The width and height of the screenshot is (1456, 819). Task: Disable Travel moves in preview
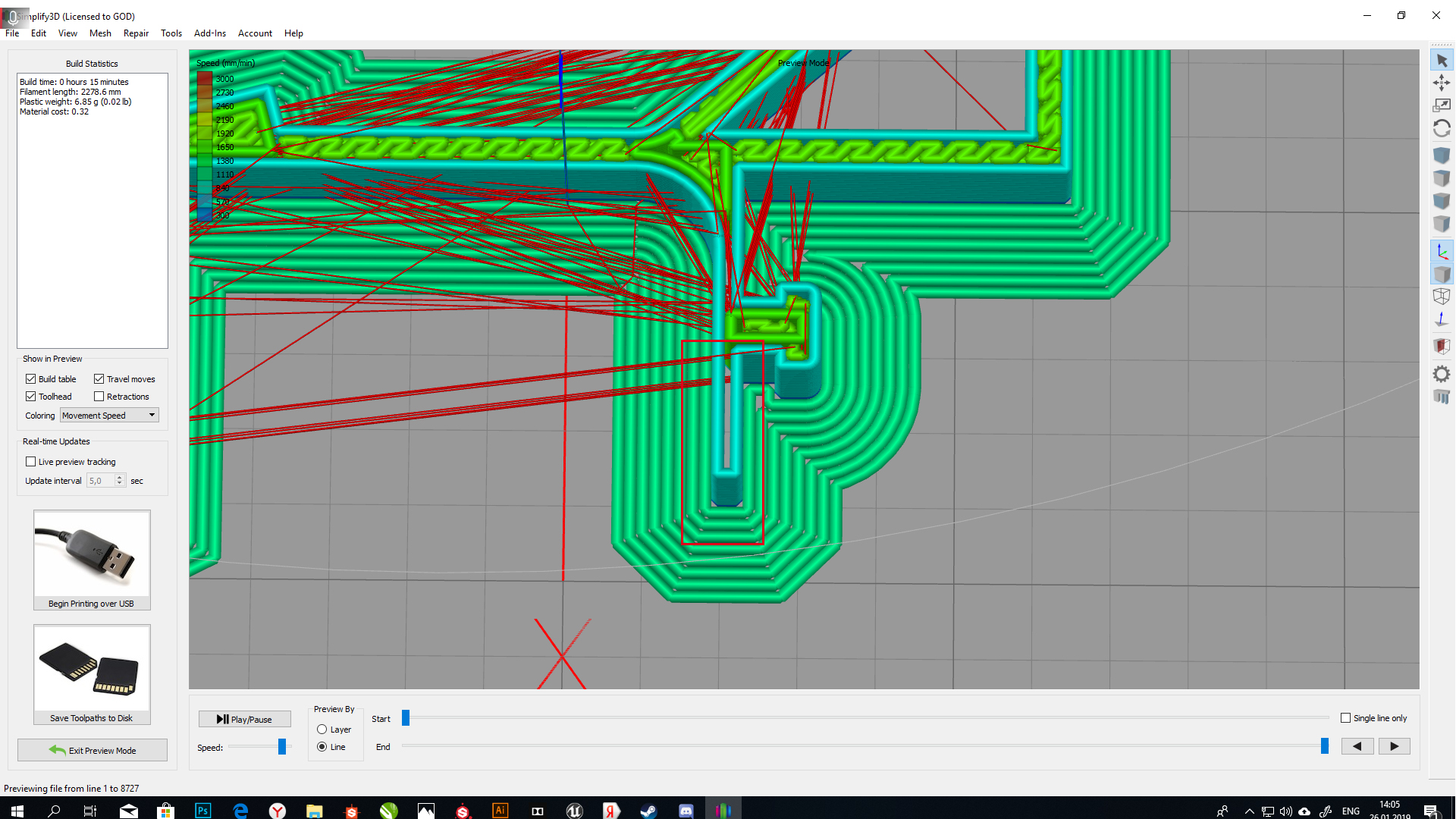99,379
